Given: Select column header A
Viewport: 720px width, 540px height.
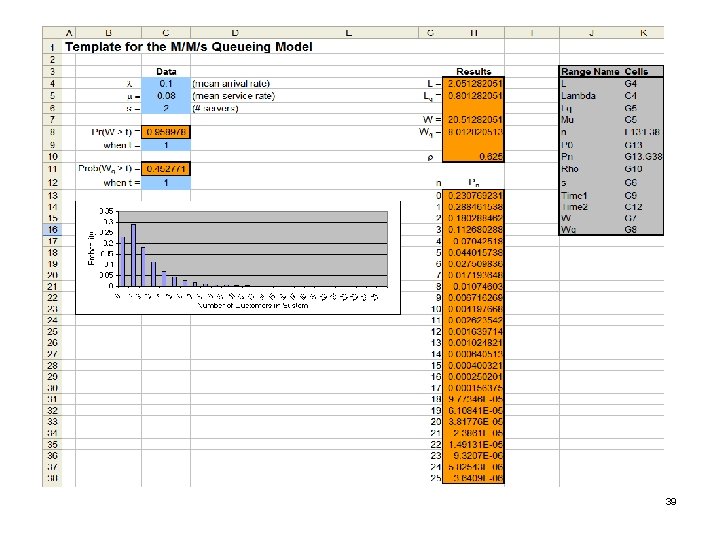Looking at the screenshot, I should pyautogui.click(x=69, y=33).
